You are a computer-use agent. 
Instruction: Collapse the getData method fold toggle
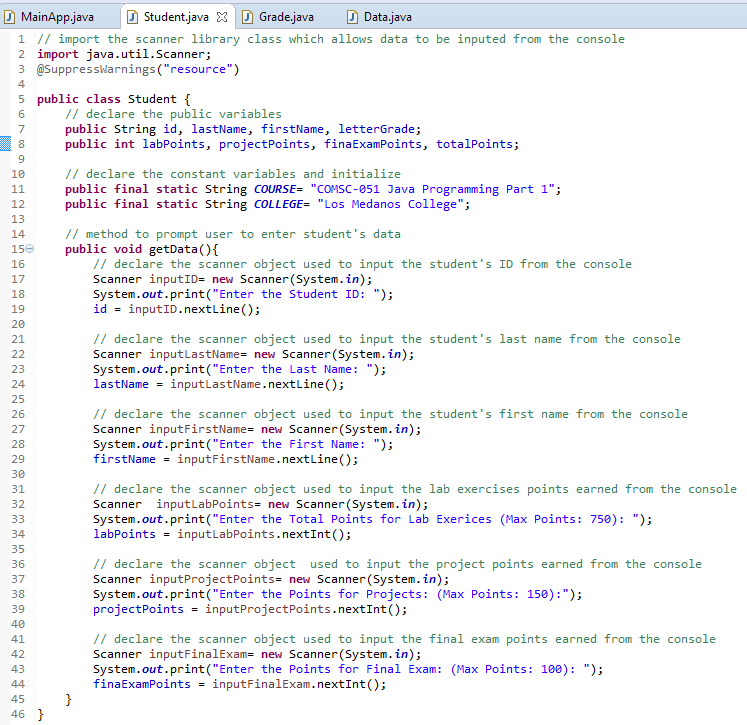click(29, 249)
